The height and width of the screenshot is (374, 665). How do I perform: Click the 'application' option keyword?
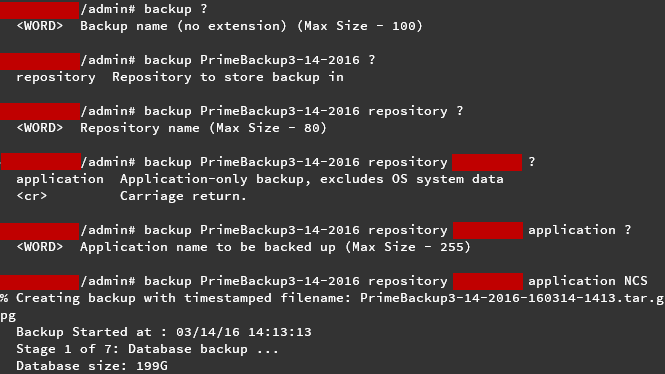[60, 179]
